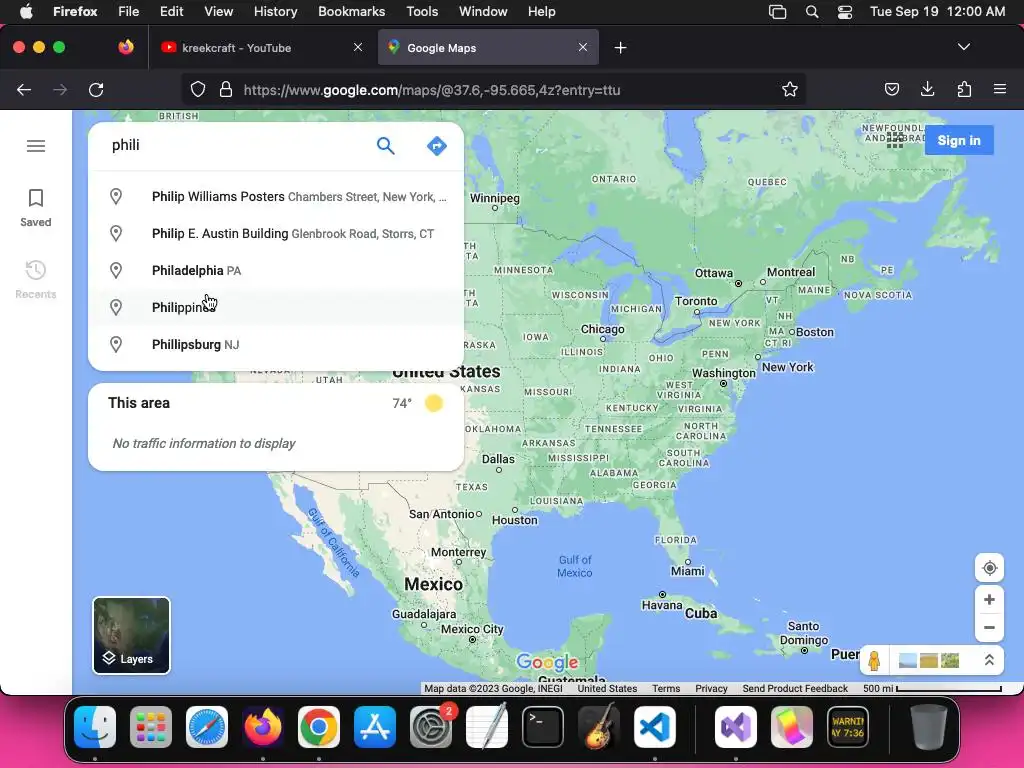
Task: Open Finder from the Dock
Action: point(95,727)
